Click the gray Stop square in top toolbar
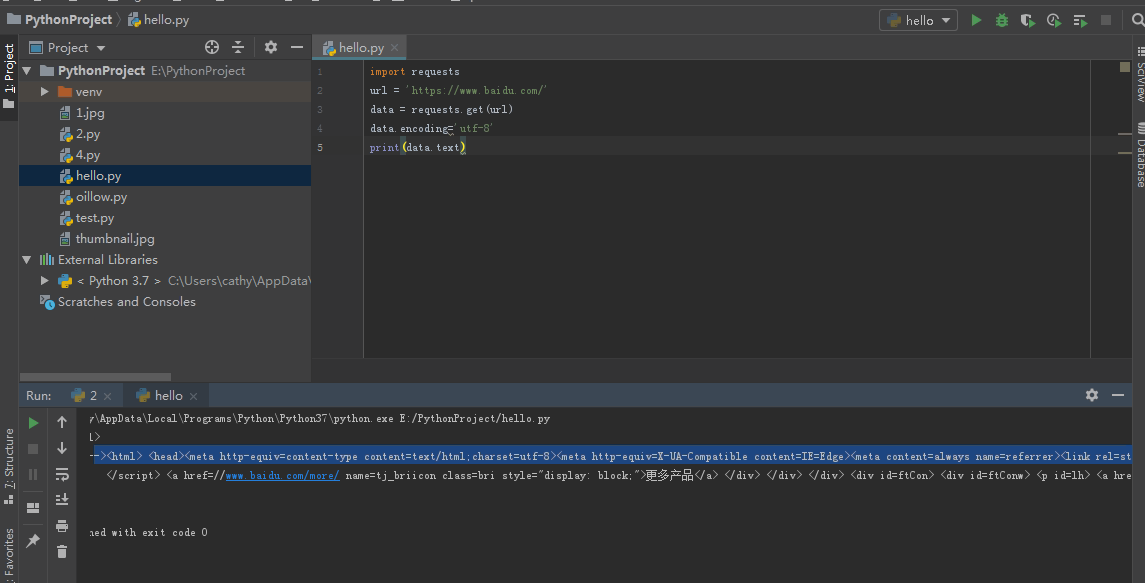 pos(1106,20)
